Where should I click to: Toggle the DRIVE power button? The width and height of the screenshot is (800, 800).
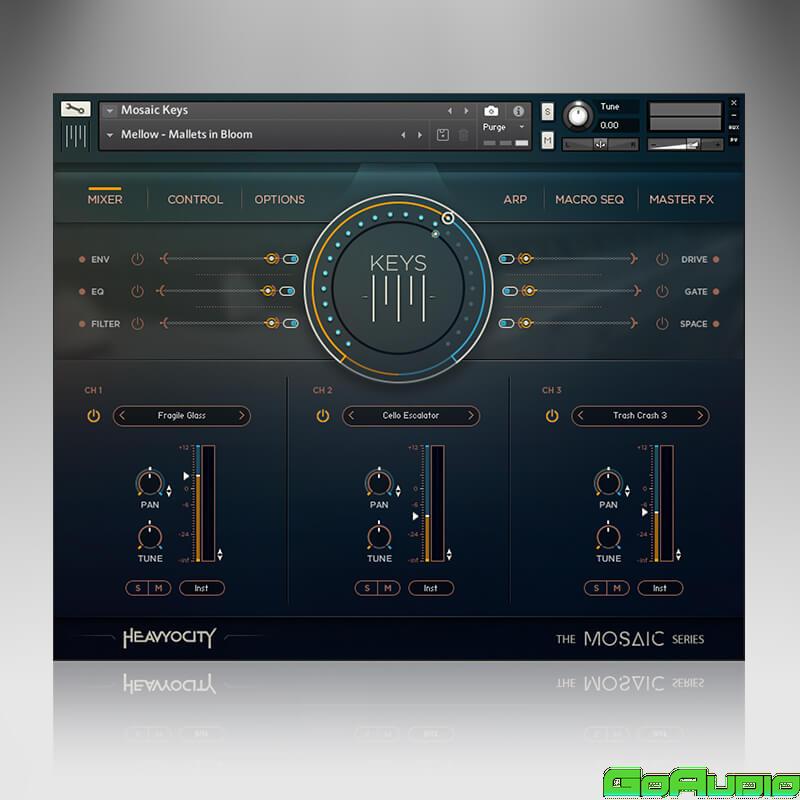tap(662, 259)
